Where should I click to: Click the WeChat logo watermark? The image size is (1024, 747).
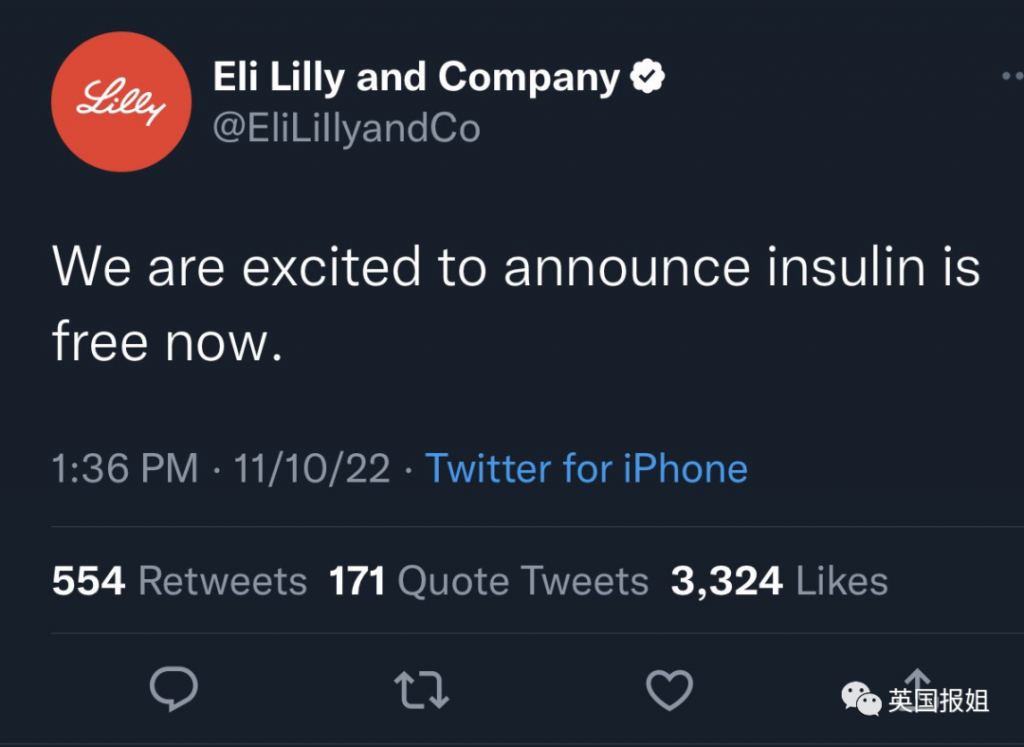click(x=861, y=698)
